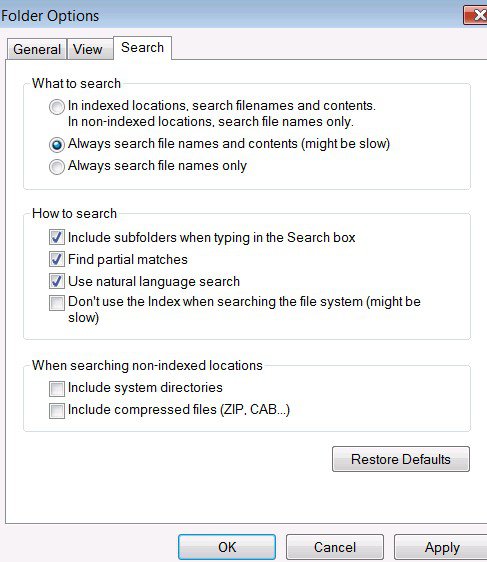Select indexed locations filenames and contents option
The image size is (487, 562).
pos(57,107)
